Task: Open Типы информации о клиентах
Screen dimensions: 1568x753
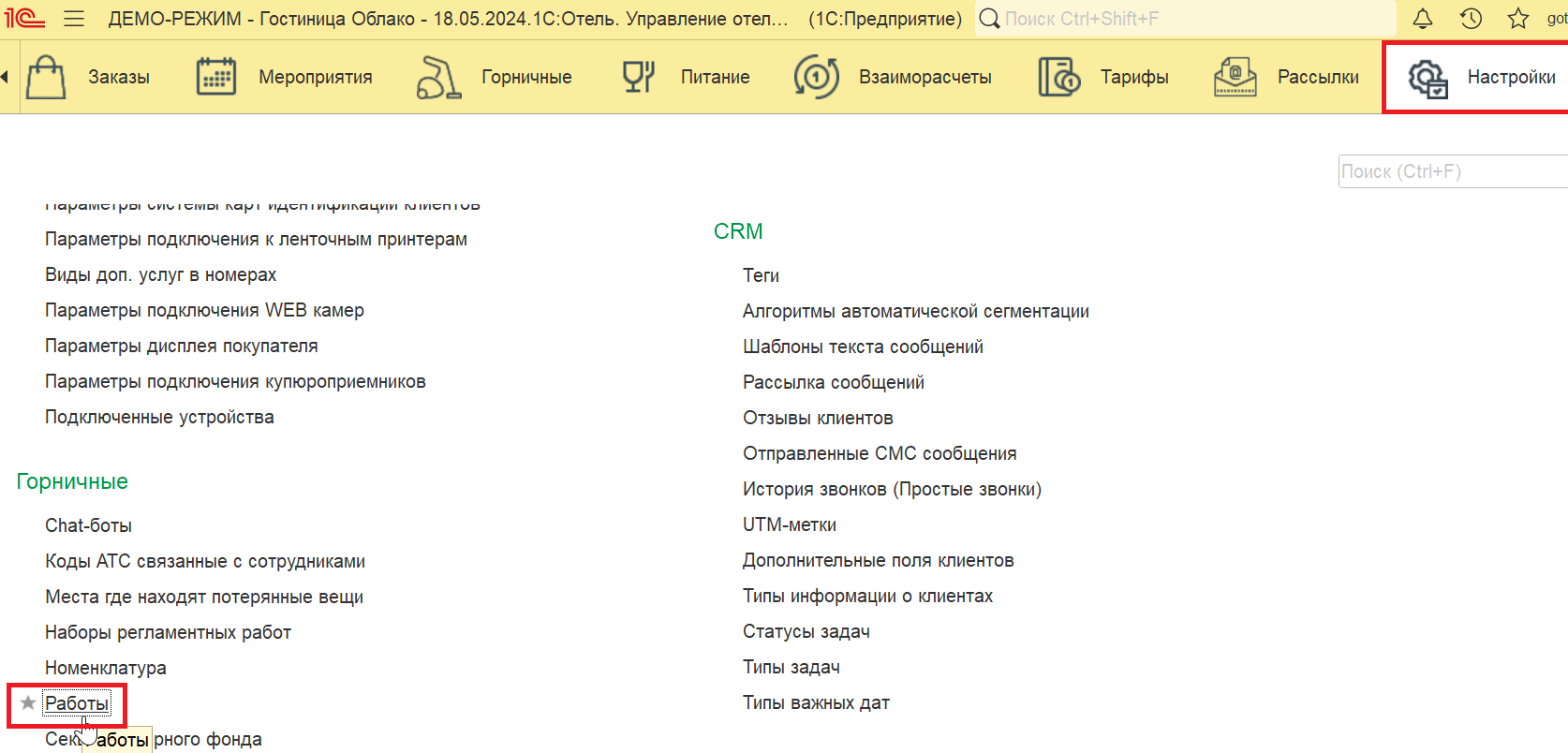Action: (867, 597)
